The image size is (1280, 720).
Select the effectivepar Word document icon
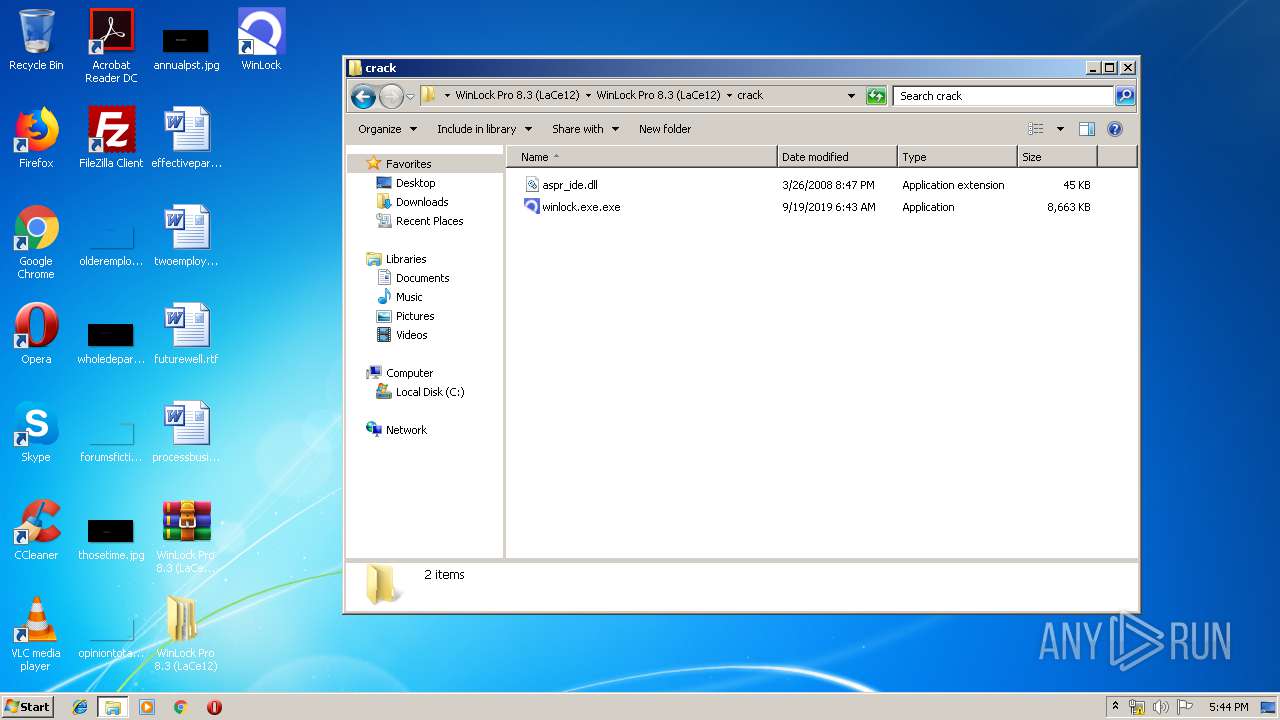click(x=186, y=138)
